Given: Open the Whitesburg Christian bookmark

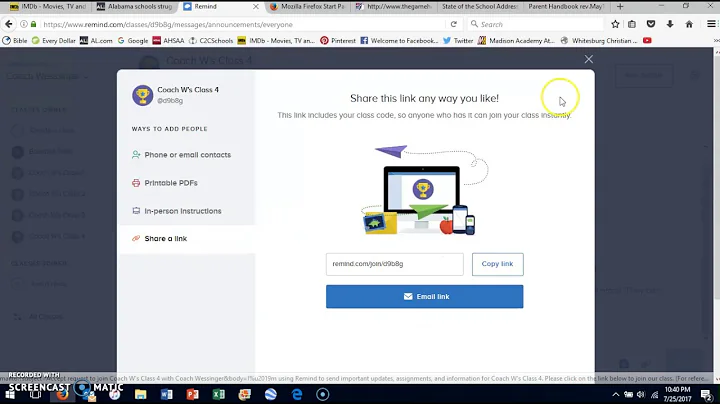Looking at the screenshot, I should pos(599,40).
